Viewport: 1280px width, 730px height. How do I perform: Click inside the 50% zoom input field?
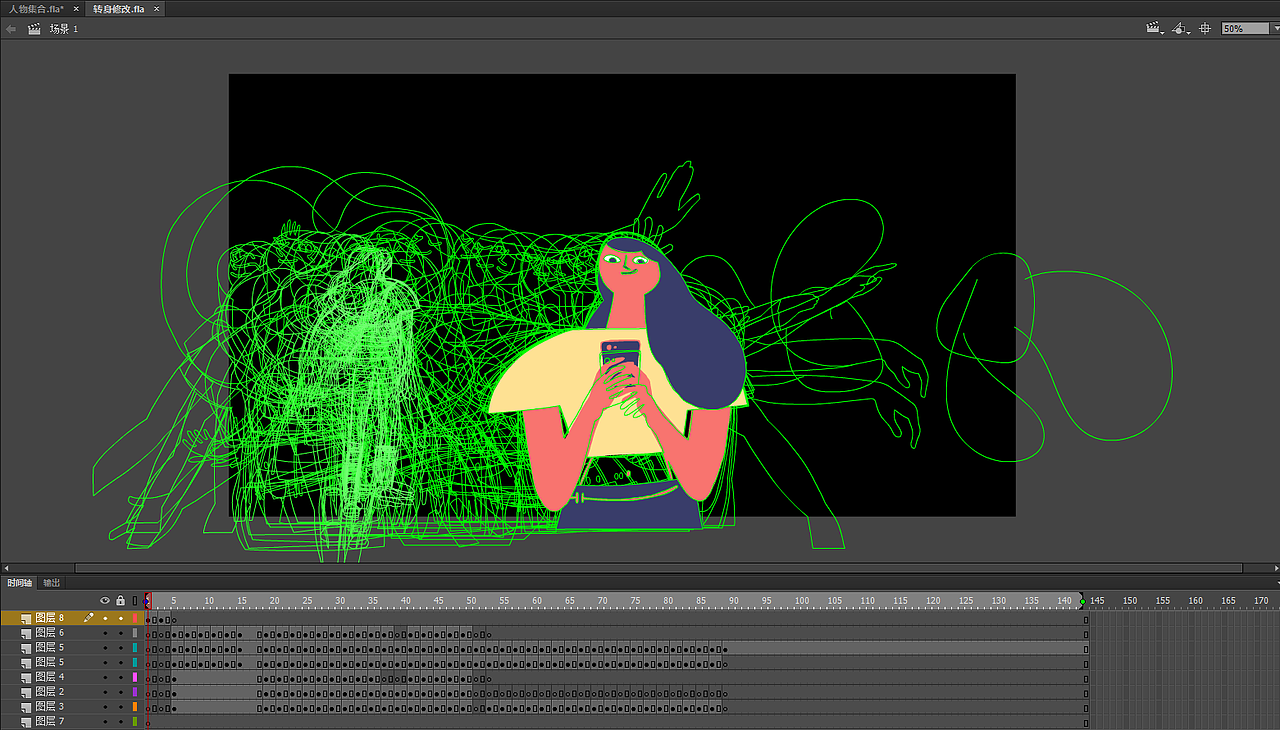pyautogui.click(x=1244, y=29)
